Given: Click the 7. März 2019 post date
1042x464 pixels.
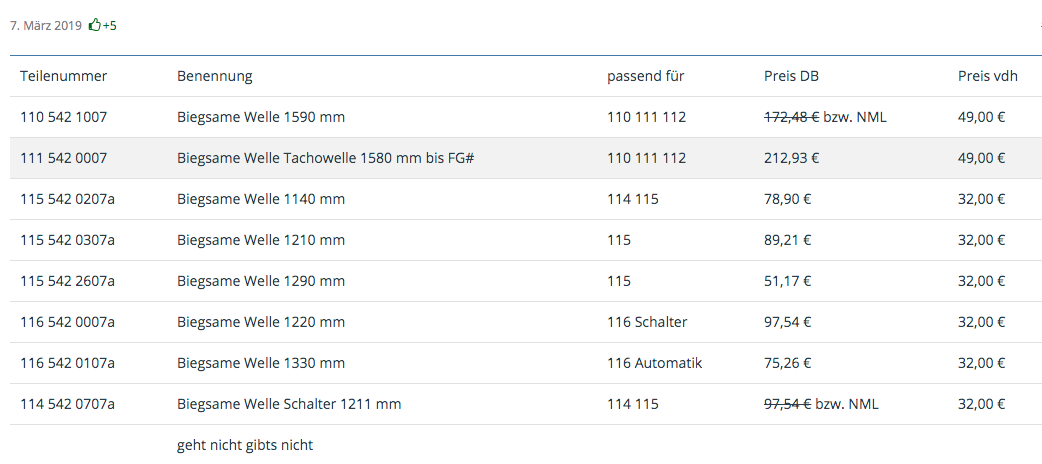Looking at the screenshot, I should coord(46,25).
